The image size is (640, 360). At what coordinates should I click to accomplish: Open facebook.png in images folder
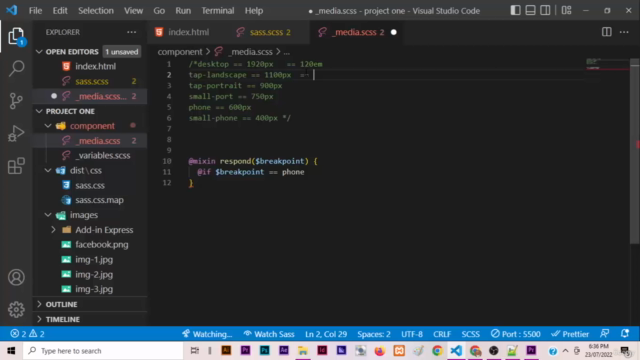(90, 244)
